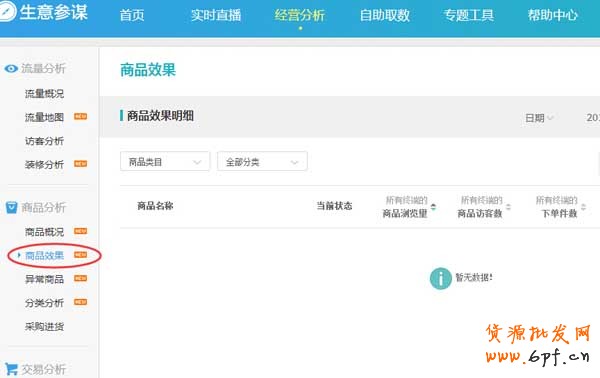Open the 全部分类 dropdown

pyautogui.click(x=262, y=161)
